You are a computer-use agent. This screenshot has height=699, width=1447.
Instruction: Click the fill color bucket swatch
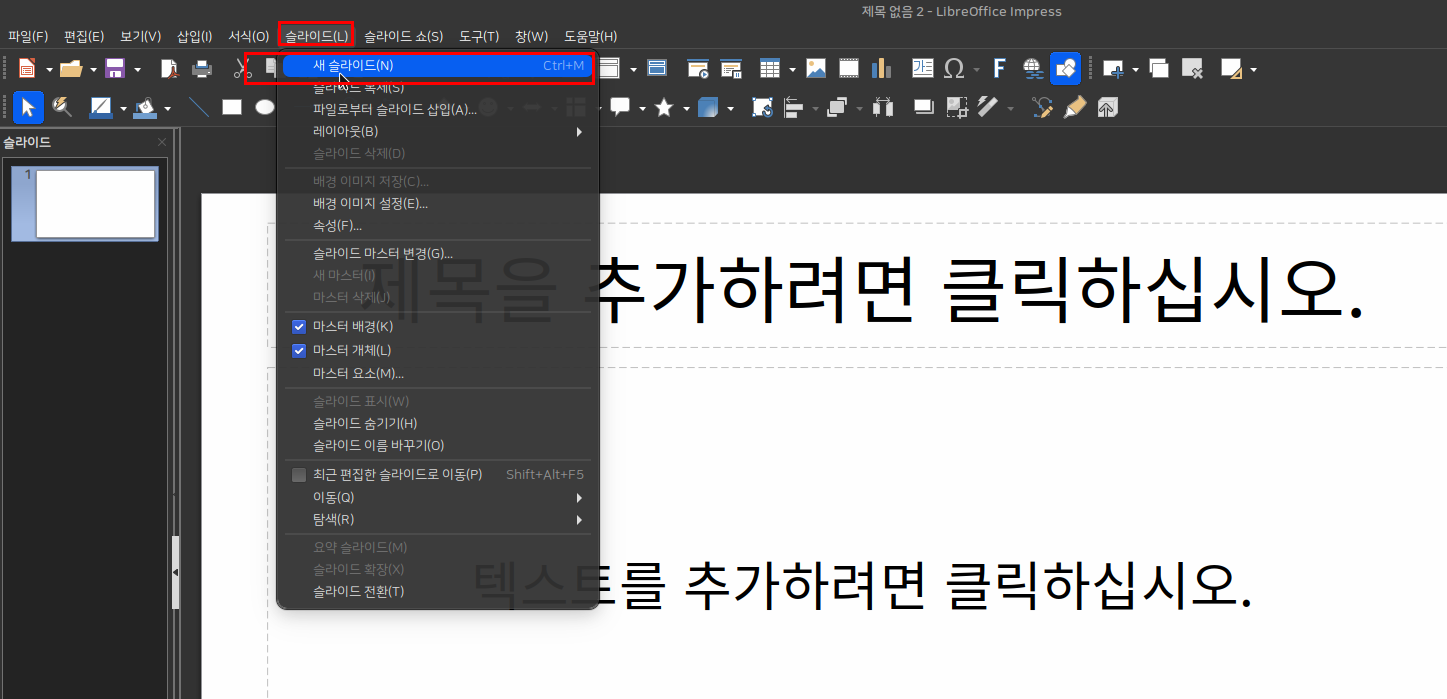click(x=146, y=107)
